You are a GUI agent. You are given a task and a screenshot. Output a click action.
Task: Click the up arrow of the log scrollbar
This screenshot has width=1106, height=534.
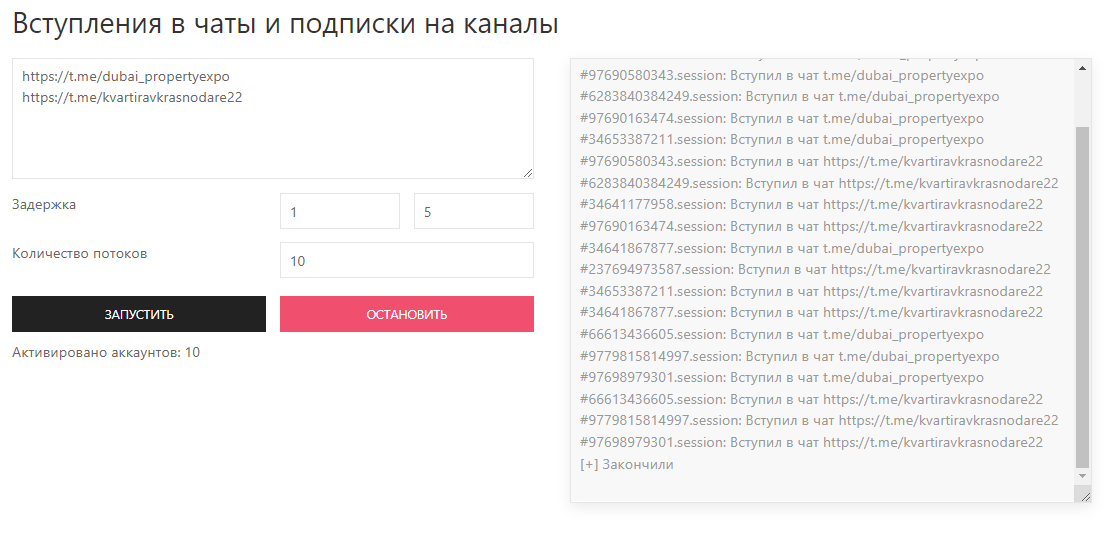[x=1083, y=67]
